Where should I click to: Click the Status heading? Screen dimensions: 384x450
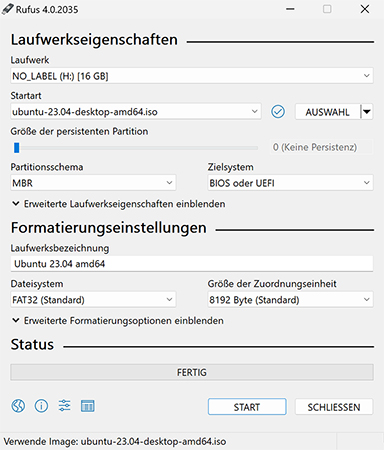coord(32,344)
